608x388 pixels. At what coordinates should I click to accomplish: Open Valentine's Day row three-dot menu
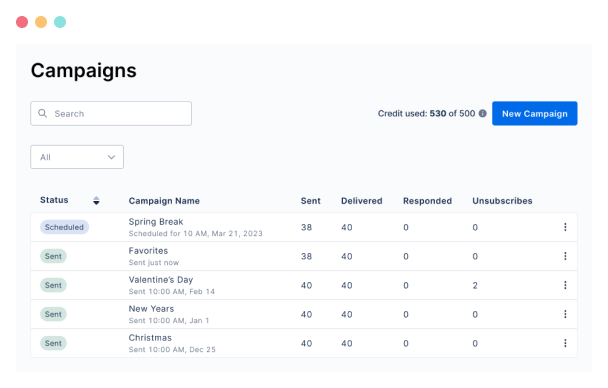(565, 285)
